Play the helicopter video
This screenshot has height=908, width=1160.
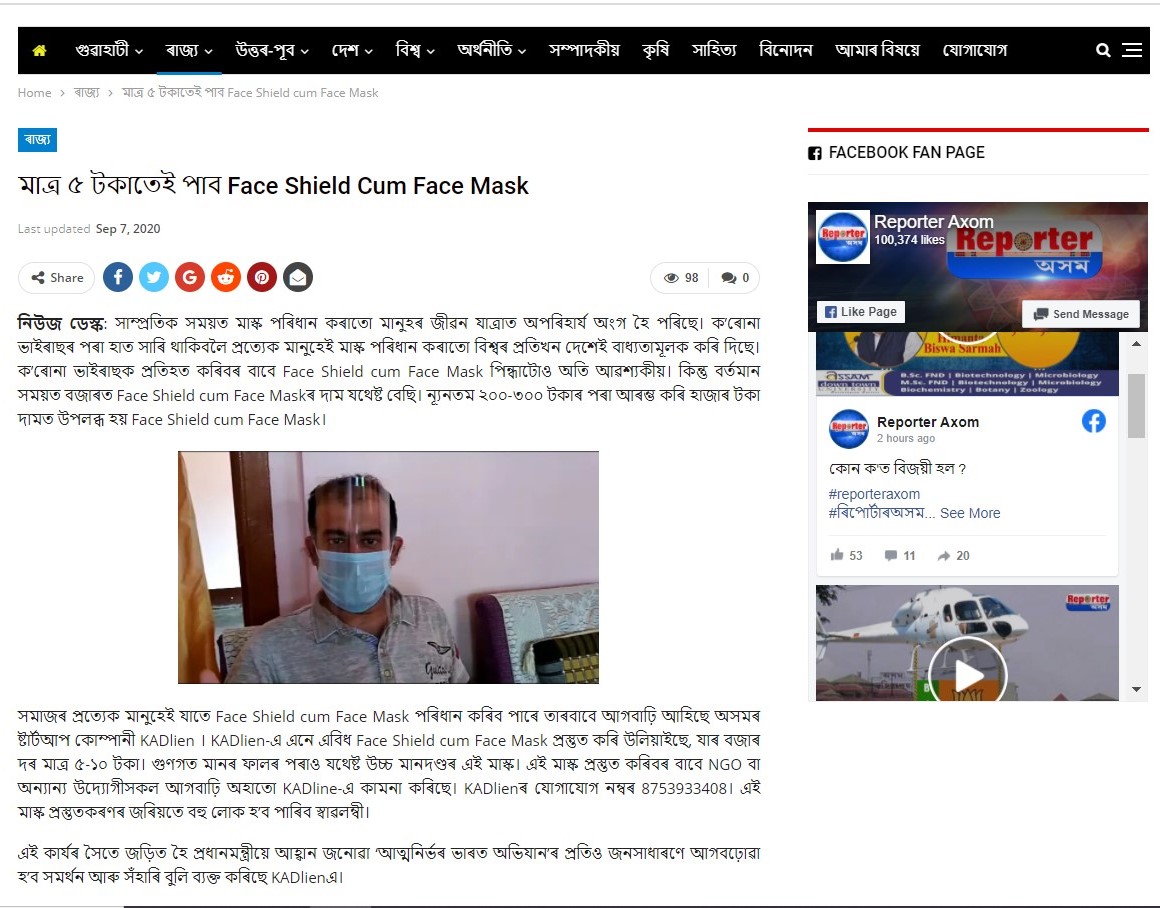pyautogui.click(x=967, y=674)
